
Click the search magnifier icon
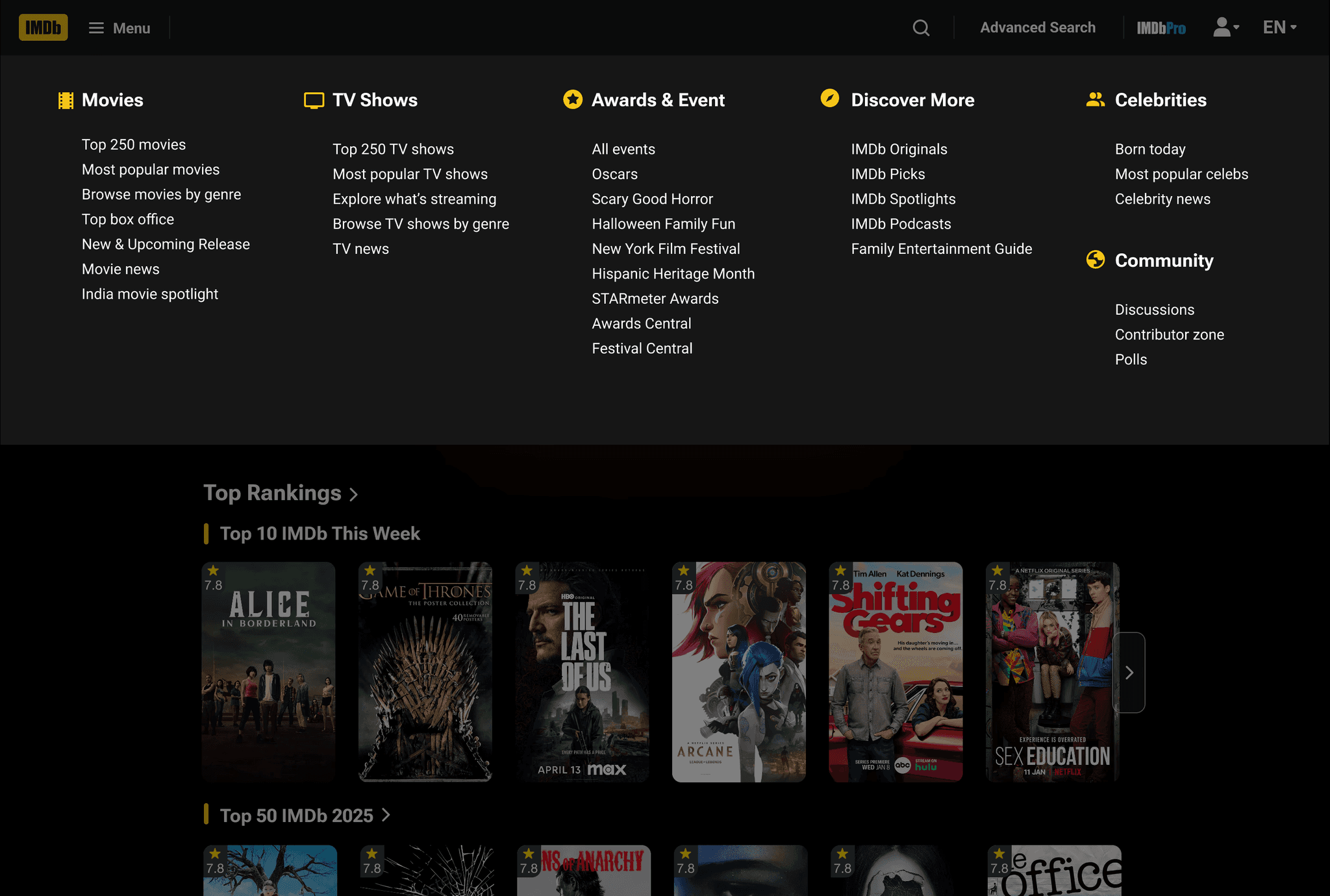click(921, 27)
